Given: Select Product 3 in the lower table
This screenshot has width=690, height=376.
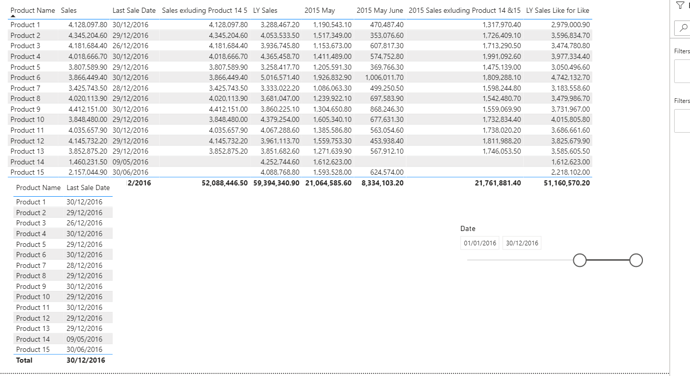Looking at the screenshot, I should click(x=31, y=223).
